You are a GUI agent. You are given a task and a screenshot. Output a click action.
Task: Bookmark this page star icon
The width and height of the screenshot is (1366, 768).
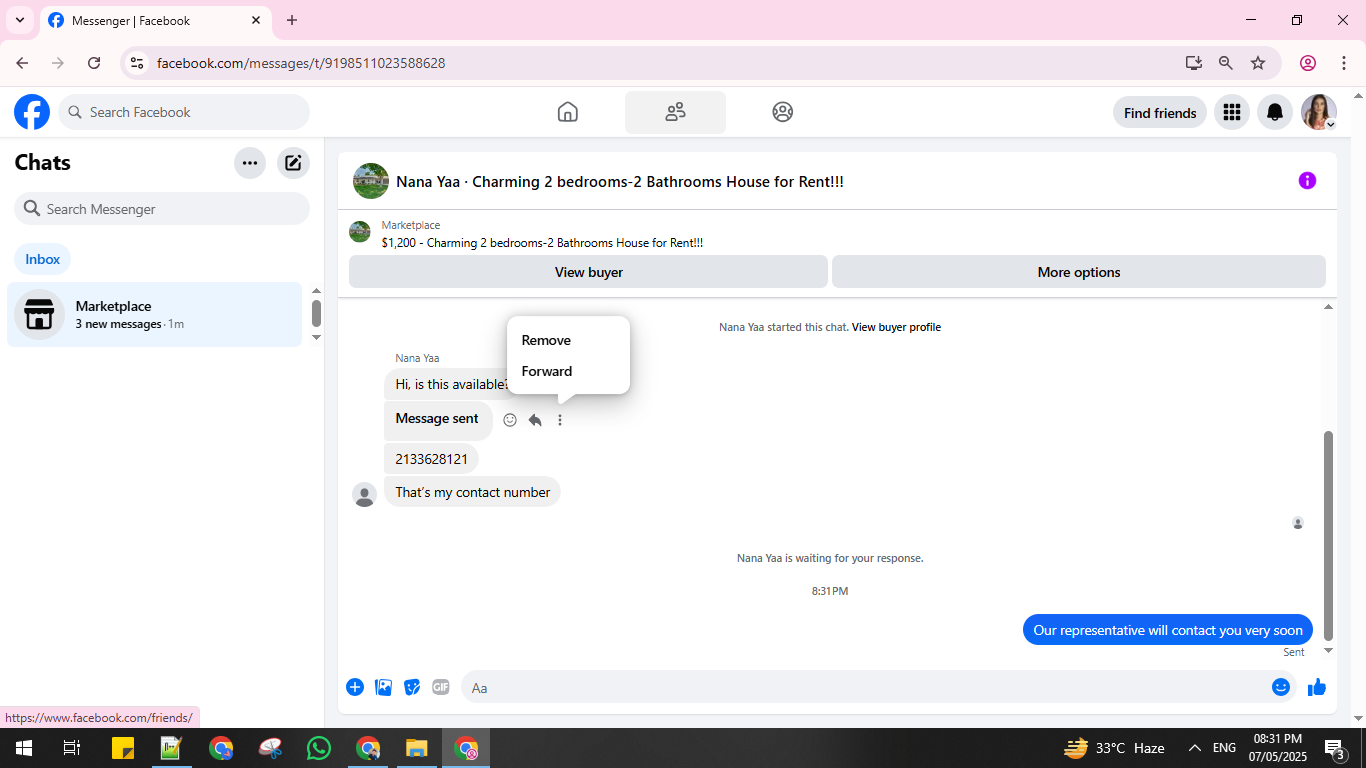(1258, 63)
